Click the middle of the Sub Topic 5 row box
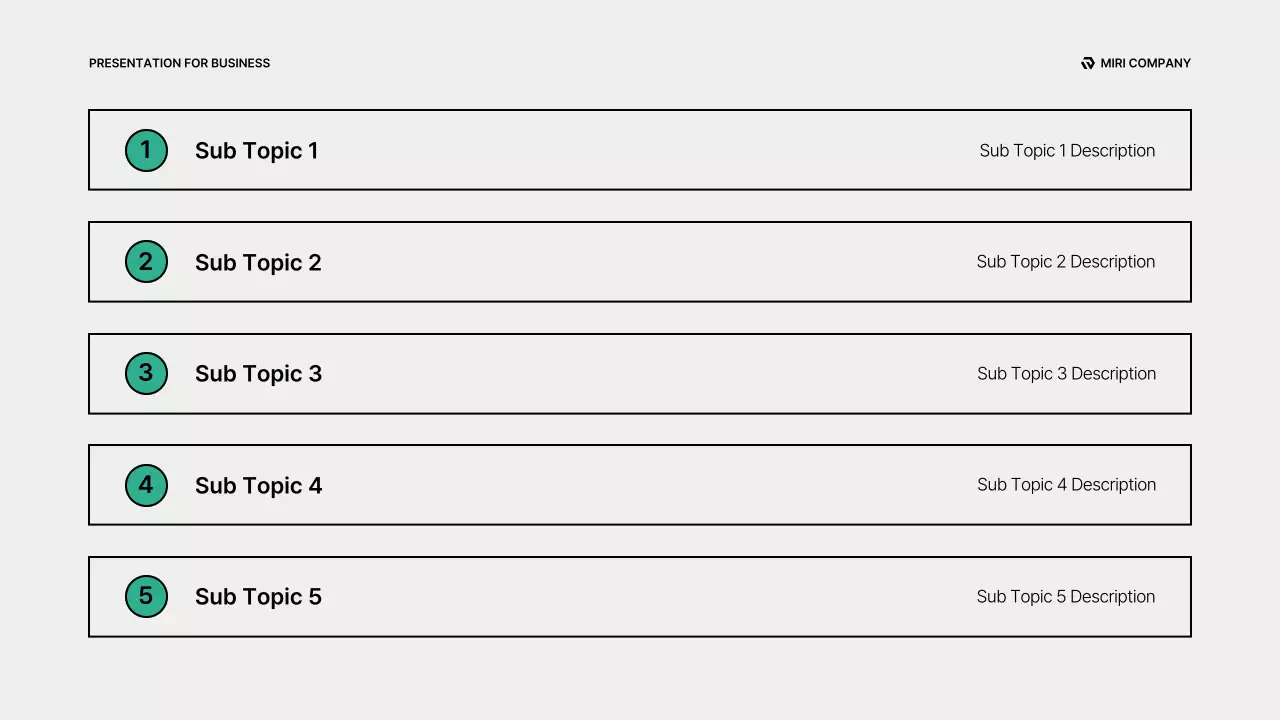Image resolution: width=1280 pixels, height=720 pixels. (640, 596)
